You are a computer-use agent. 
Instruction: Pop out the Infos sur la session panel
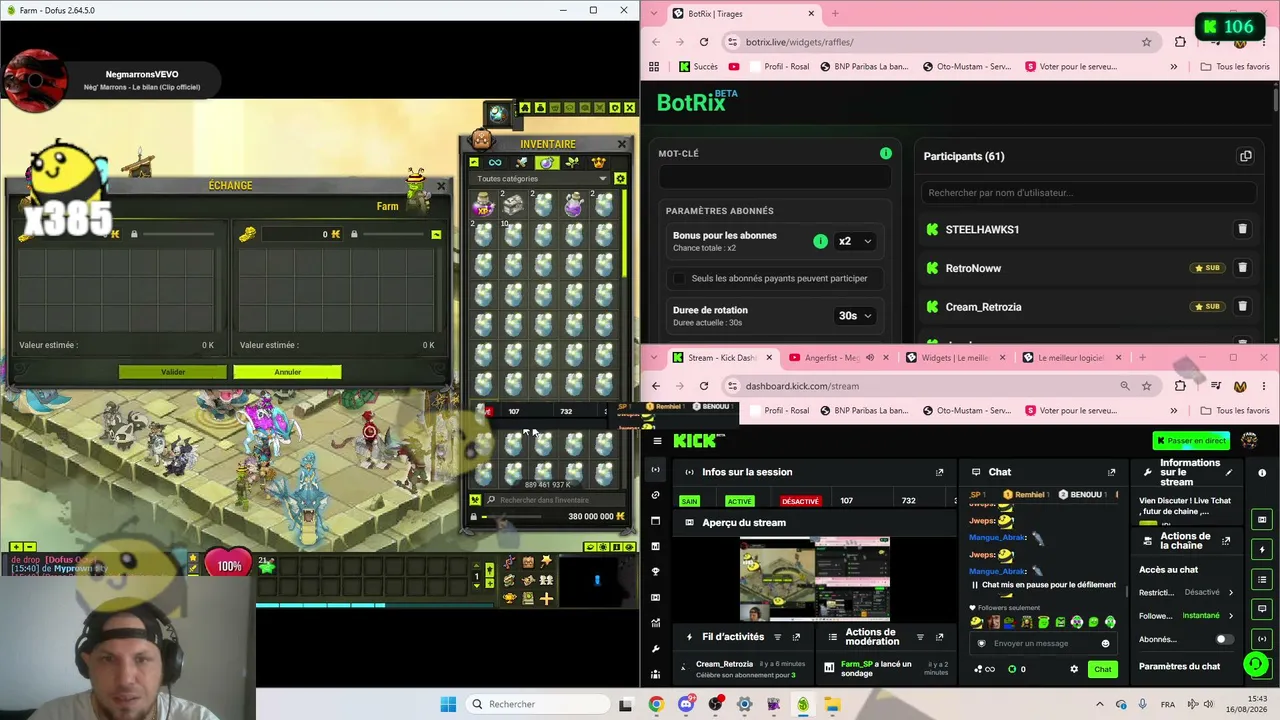[x=939, y=472]
